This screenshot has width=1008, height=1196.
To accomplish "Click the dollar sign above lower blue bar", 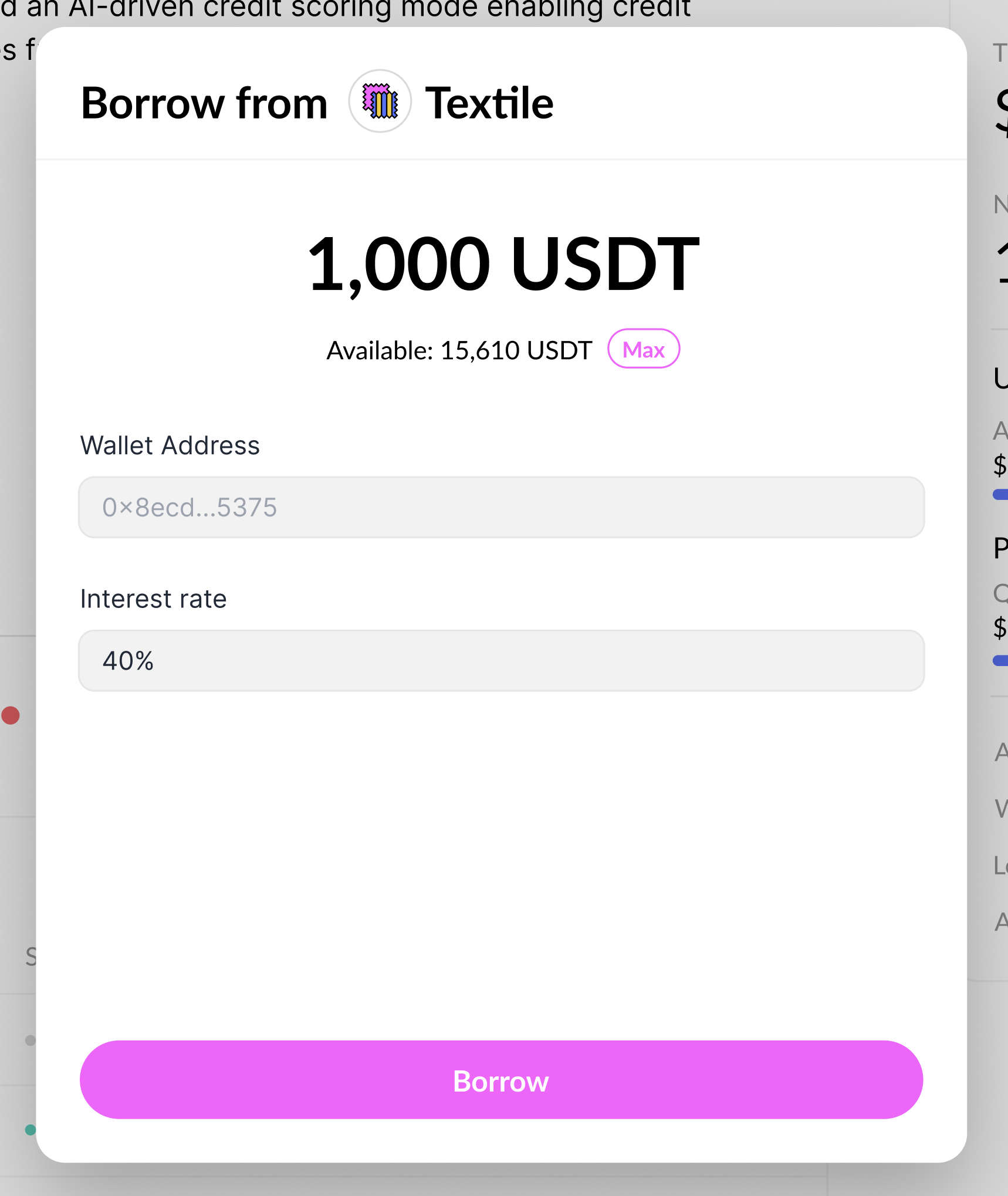I will [x=1000, y=627].
